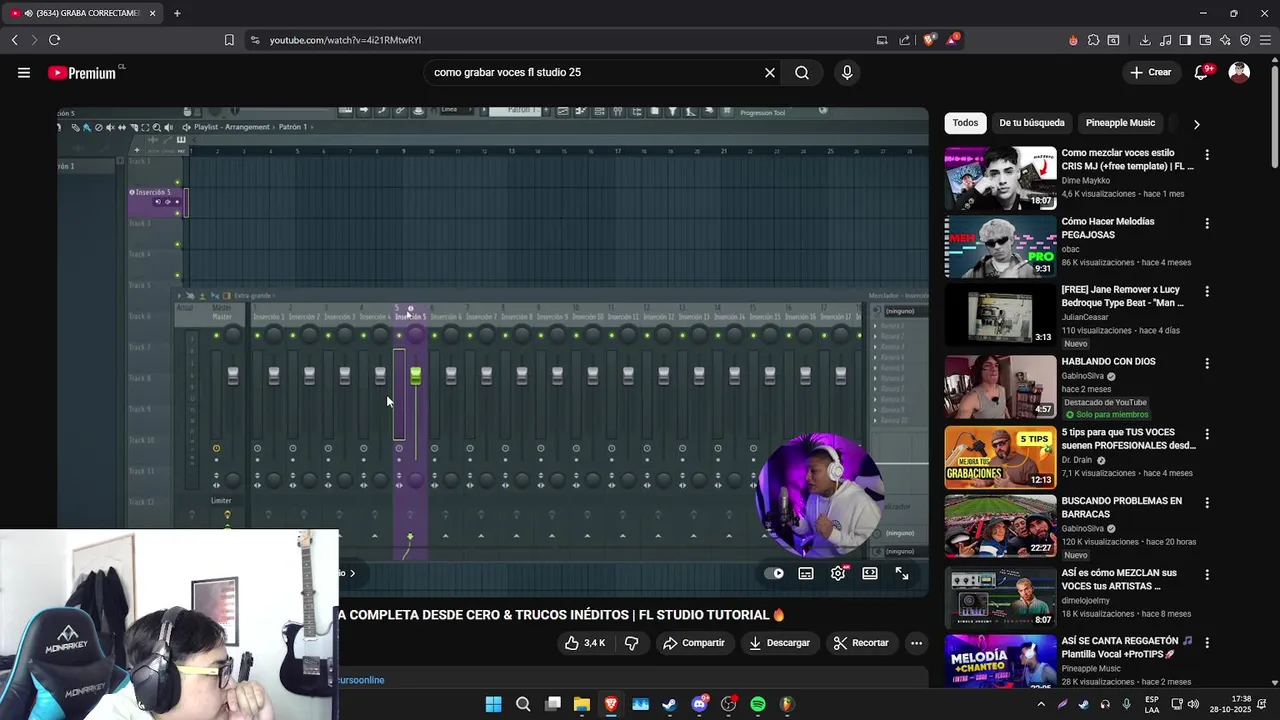1280x720 pixels.
Task: Select the De tu búsqueda chip
Action: 1032,123
